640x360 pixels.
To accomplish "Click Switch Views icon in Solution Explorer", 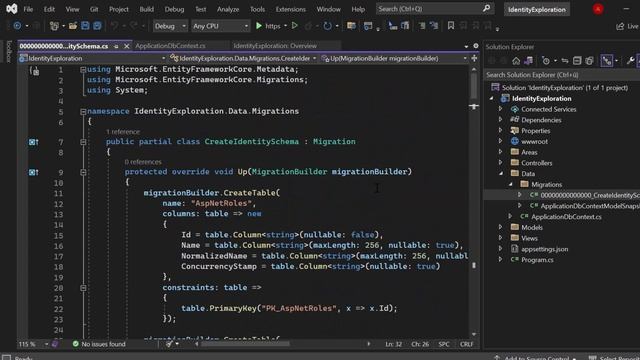I will click(x=528, y=61).
